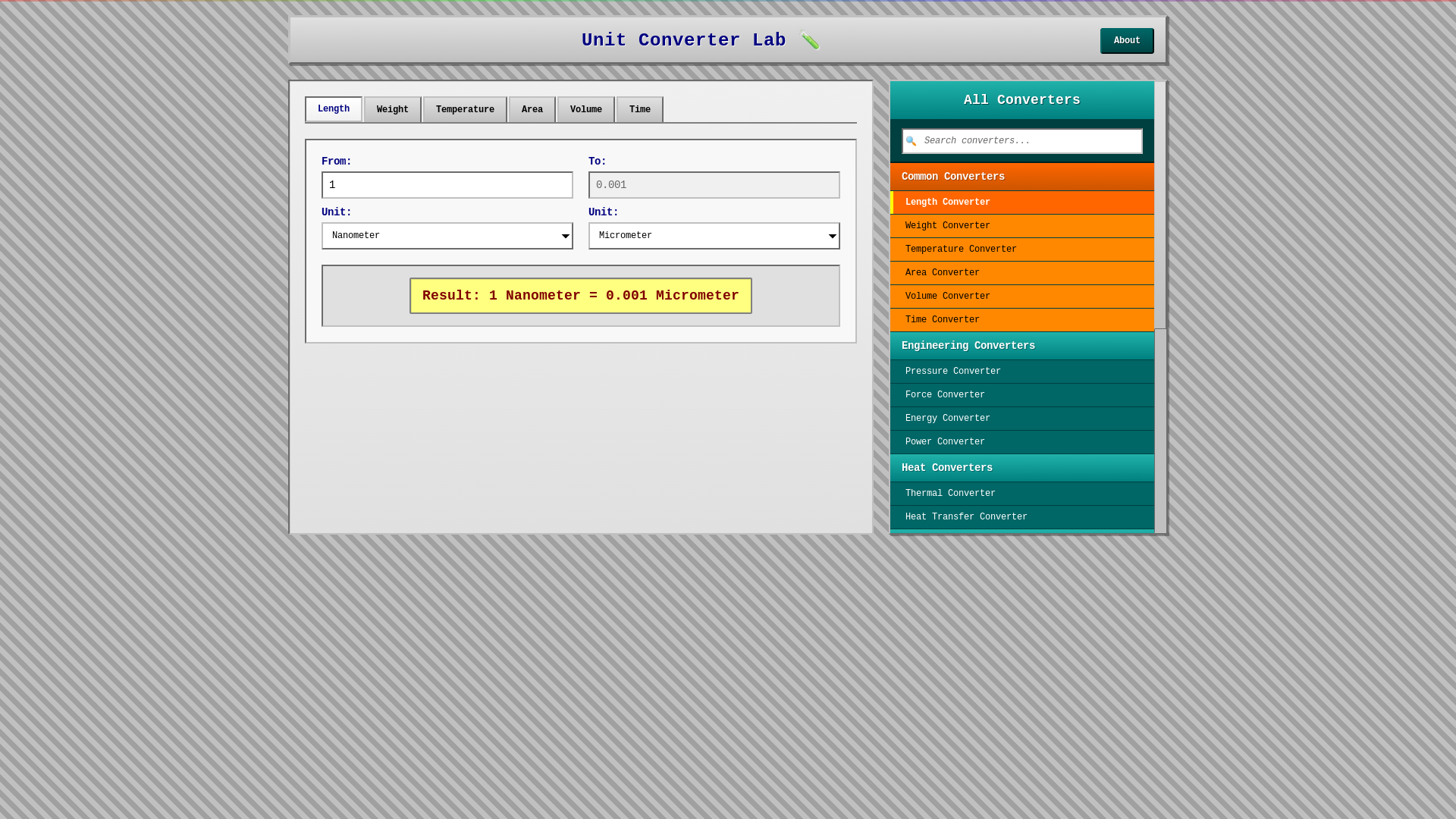The height and width of the screenshot is (819, 1456).
Task: Open the About page
Action: (x=1127, y=41)
